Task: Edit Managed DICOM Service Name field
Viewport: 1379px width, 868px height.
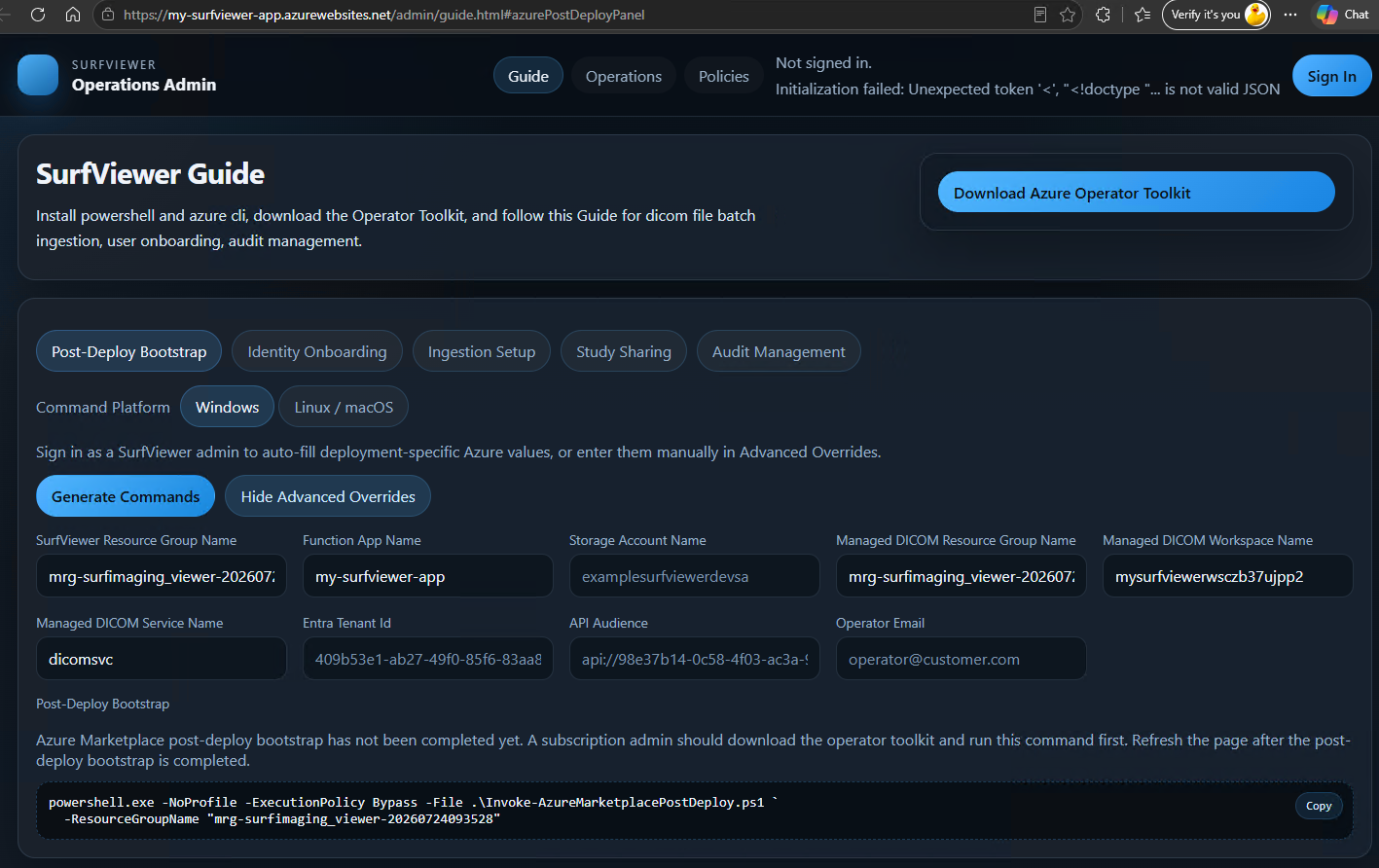Action: pos(162,659)
